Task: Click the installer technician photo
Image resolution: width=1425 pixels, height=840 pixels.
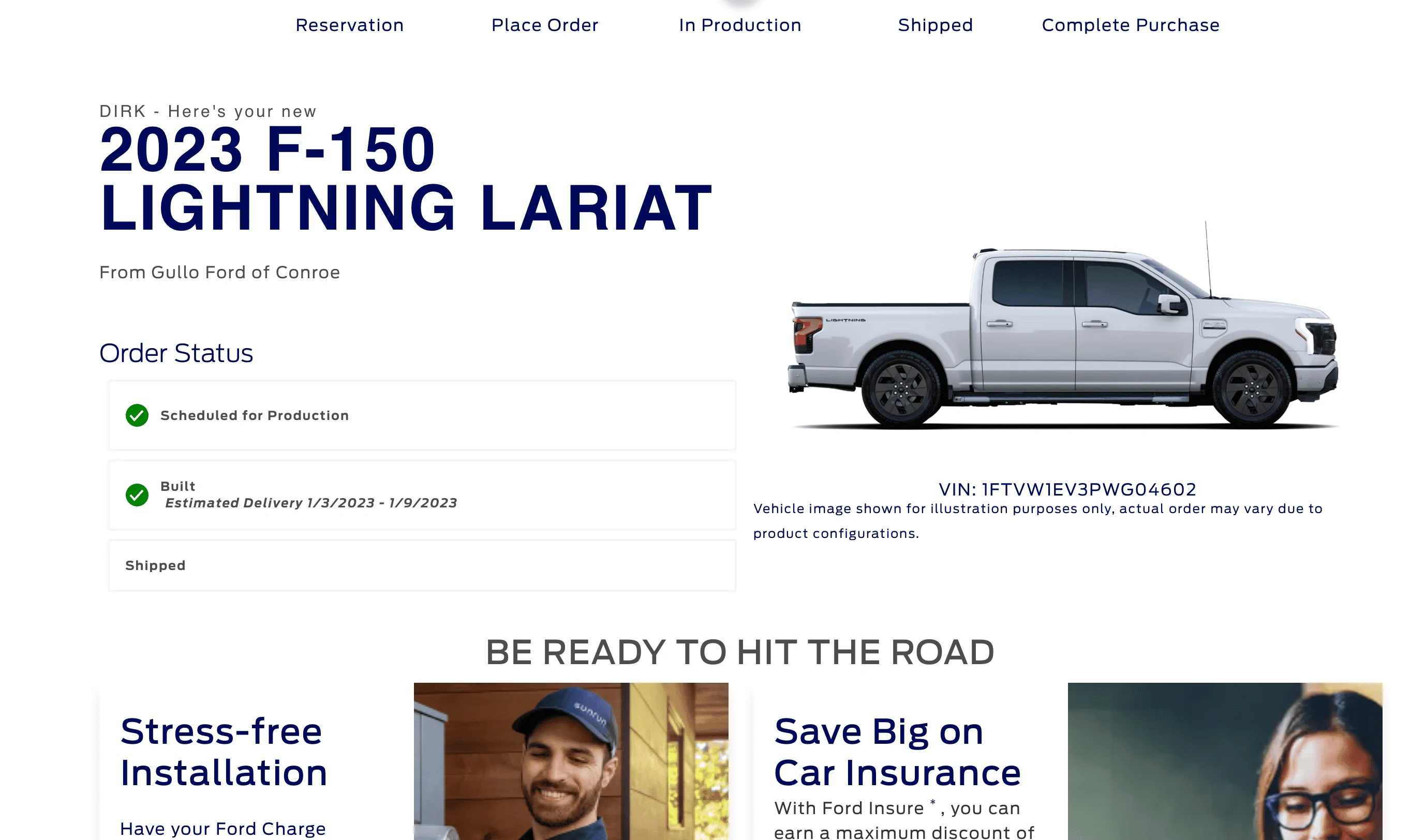Action: 571,761
